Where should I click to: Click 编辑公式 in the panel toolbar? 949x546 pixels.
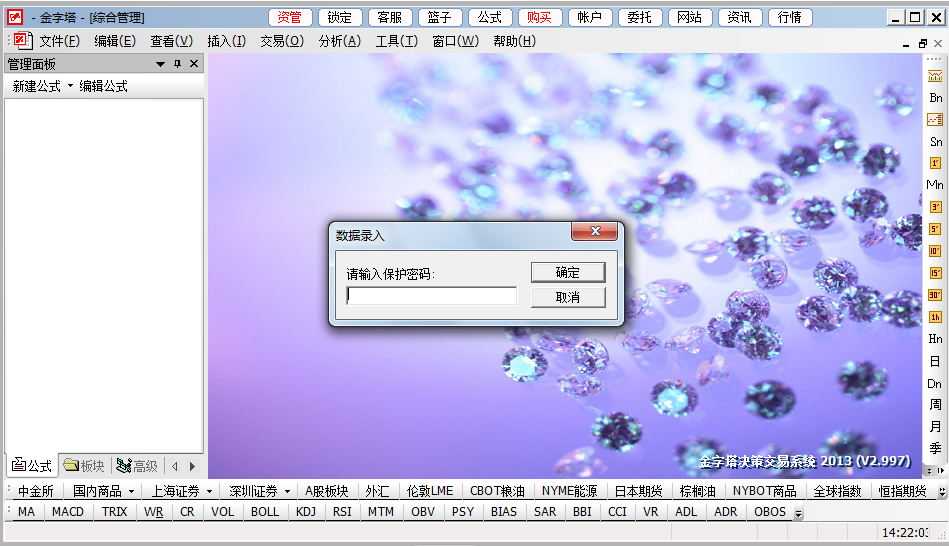(x=103, y=86)
